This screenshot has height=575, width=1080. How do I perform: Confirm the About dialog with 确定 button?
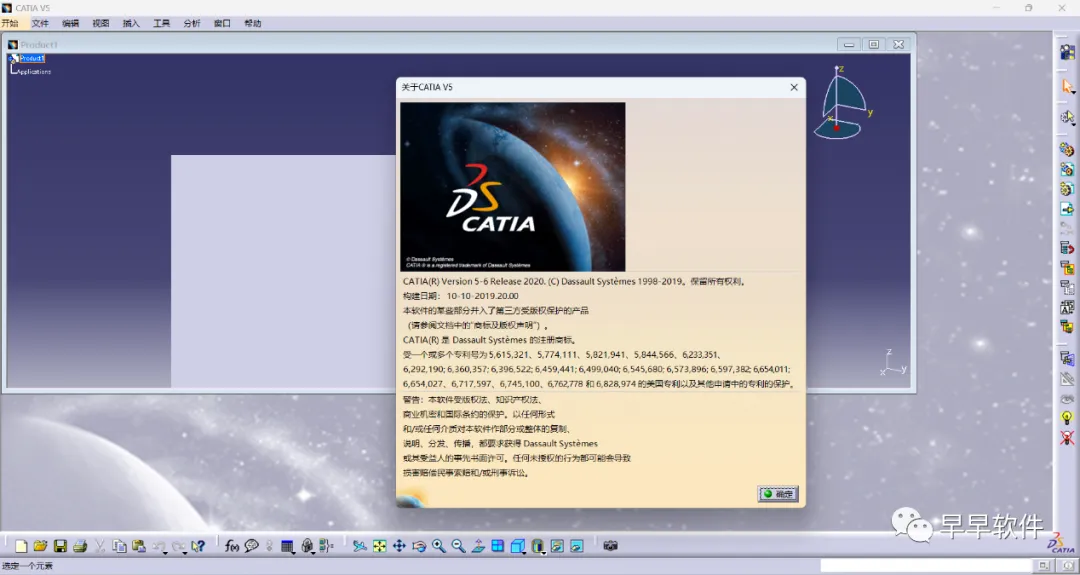coord(778,494)
